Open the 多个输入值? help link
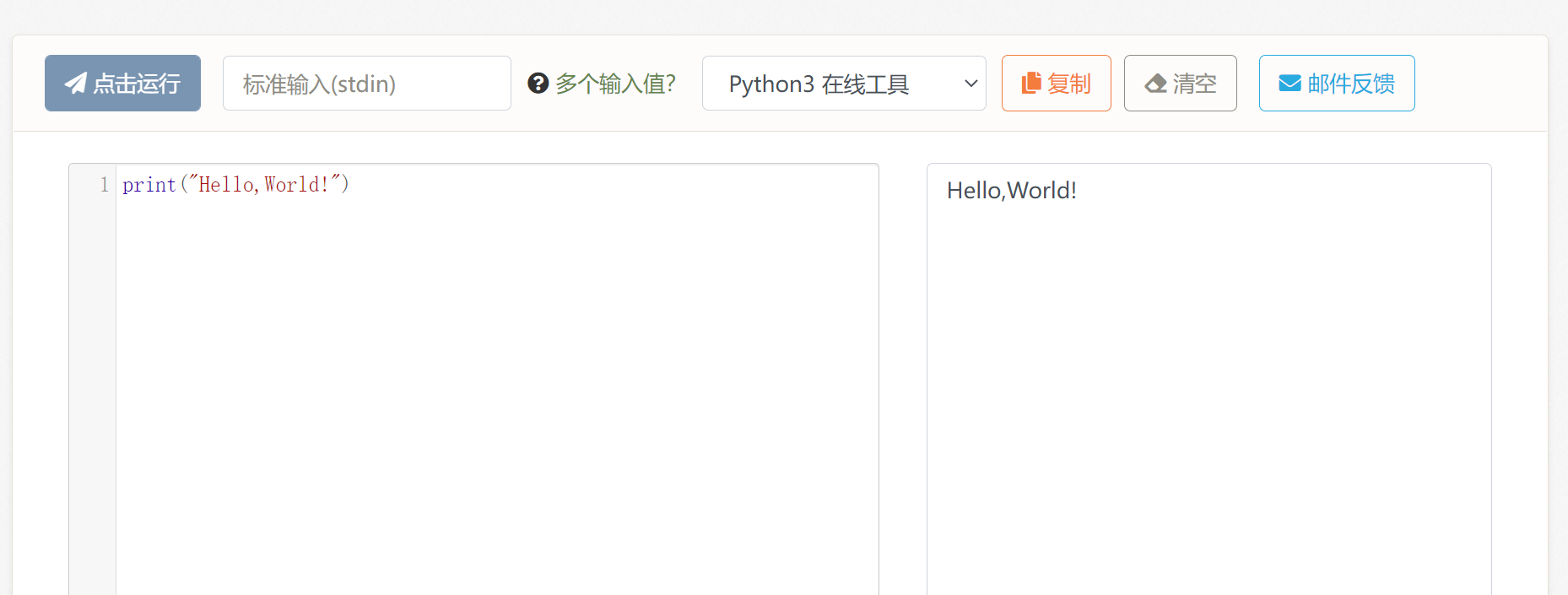The width and height of the screenshot is (1568, 595). click(x=615, y=84)
